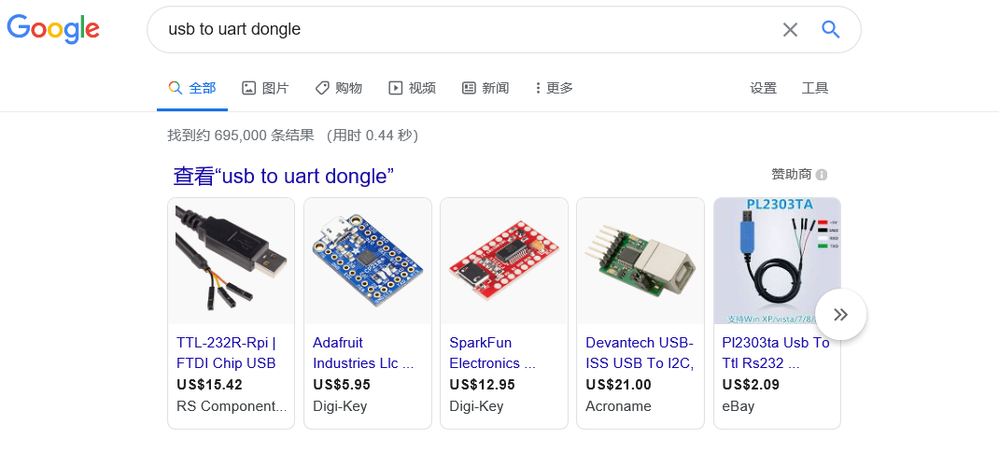Click the Google logo
This screenshot has width=999, height=455.
(x=53, y=29)
